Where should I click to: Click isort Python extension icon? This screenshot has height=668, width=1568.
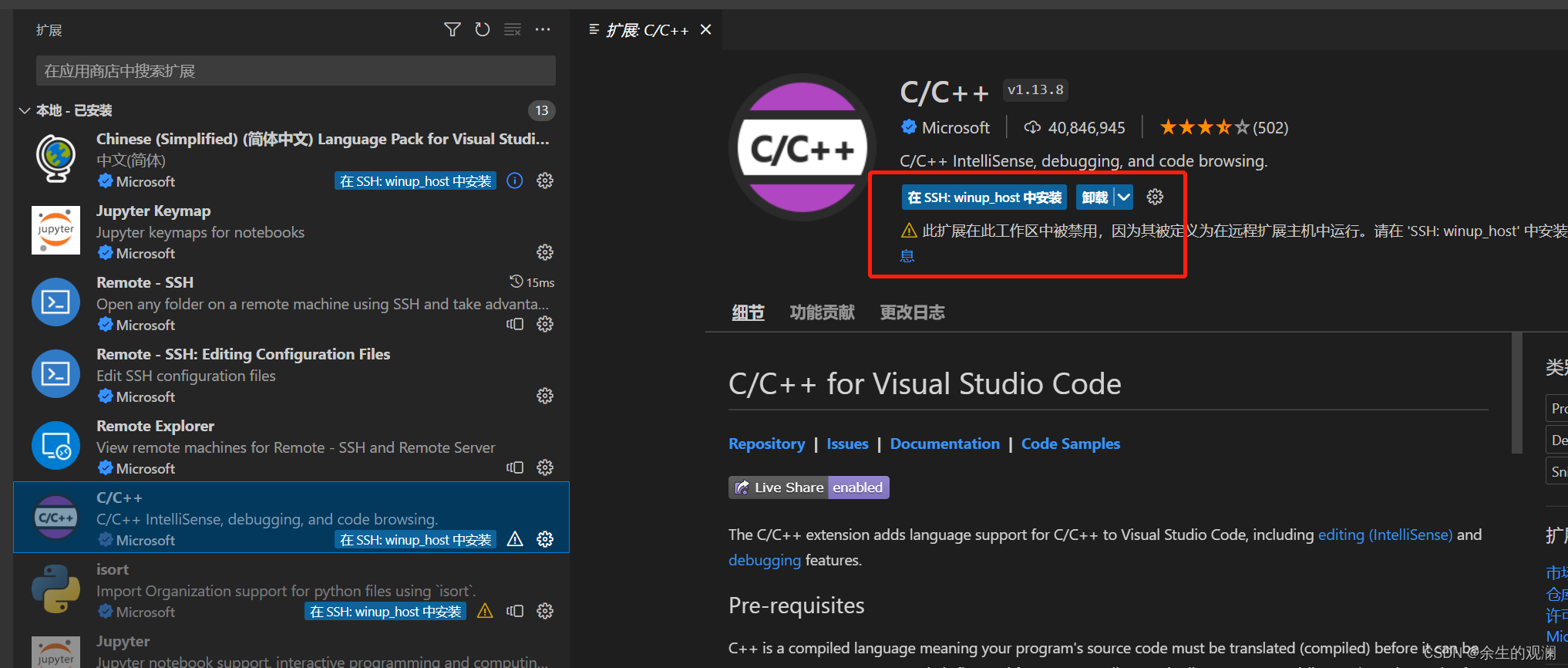(x=56, y=589)
